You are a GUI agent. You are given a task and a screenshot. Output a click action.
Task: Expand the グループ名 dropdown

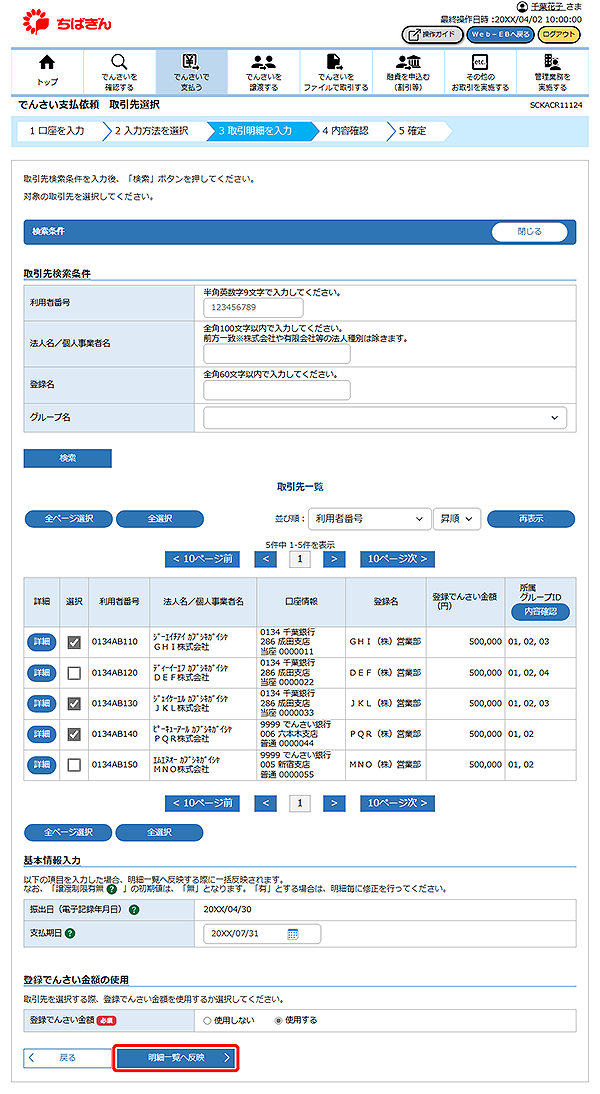[x=385, y=418]
